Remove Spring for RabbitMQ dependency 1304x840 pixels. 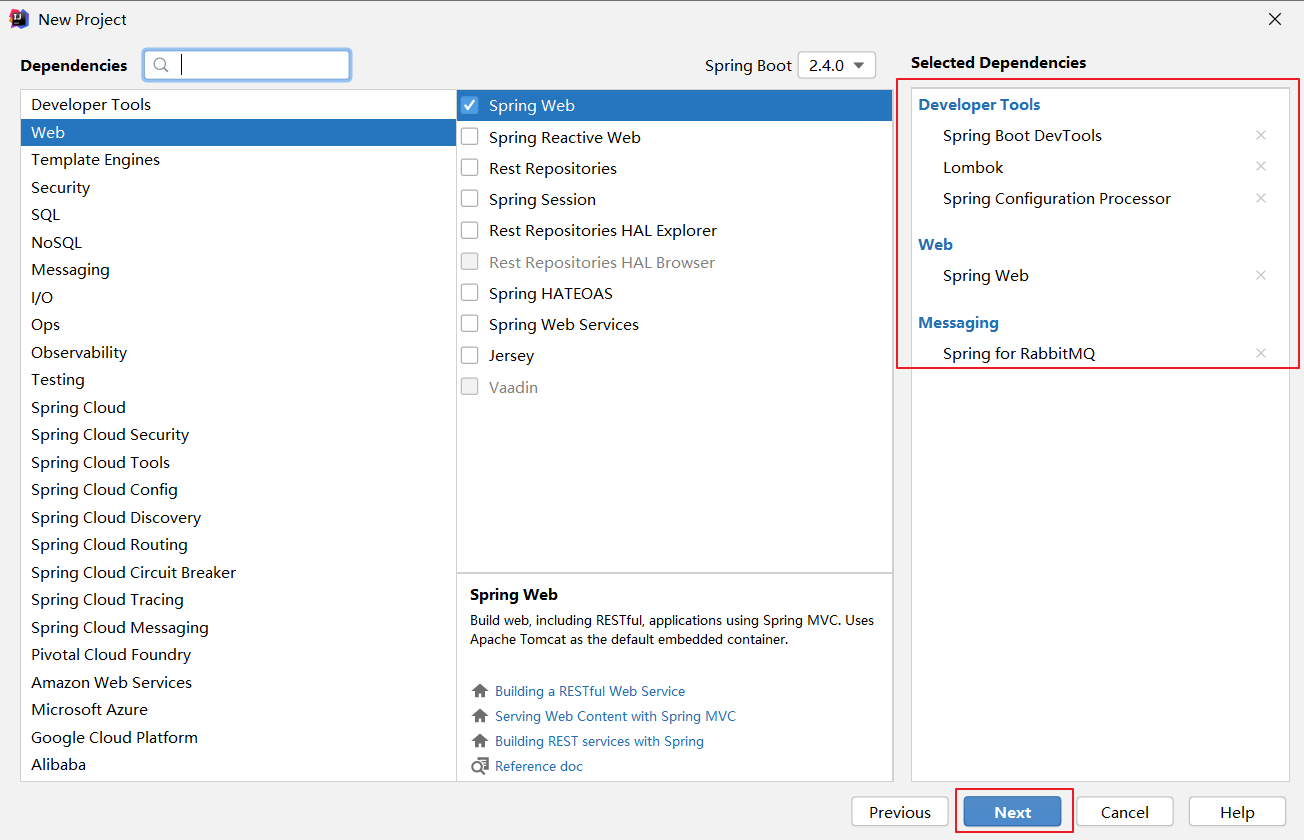[x=1261, y=353]
